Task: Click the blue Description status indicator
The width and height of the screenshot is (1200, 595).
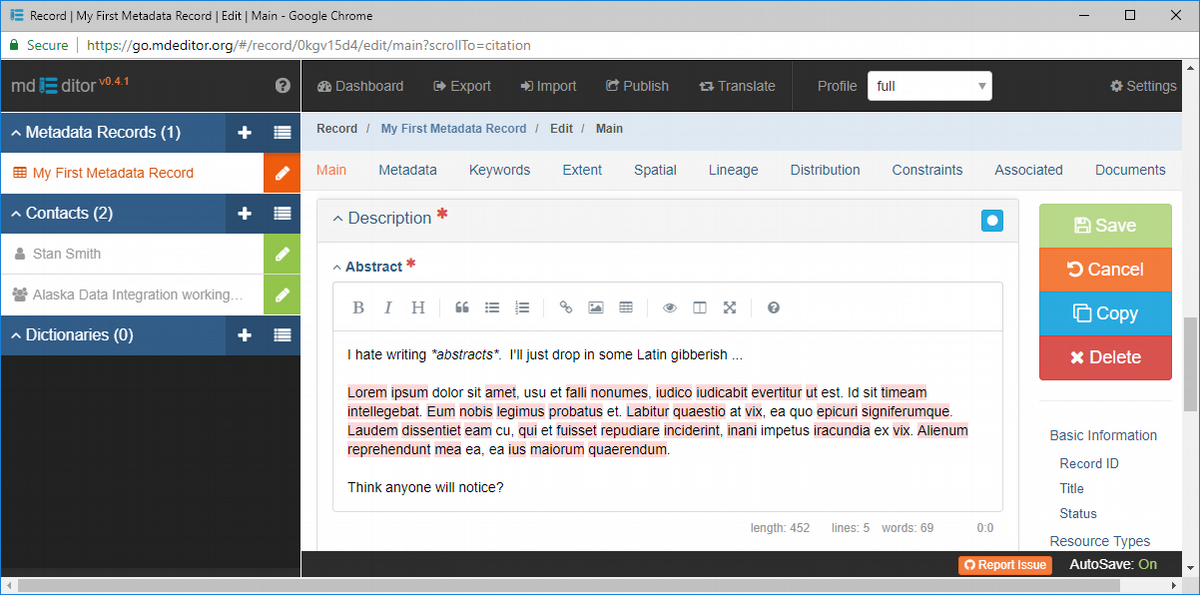Action: [992, 221]
